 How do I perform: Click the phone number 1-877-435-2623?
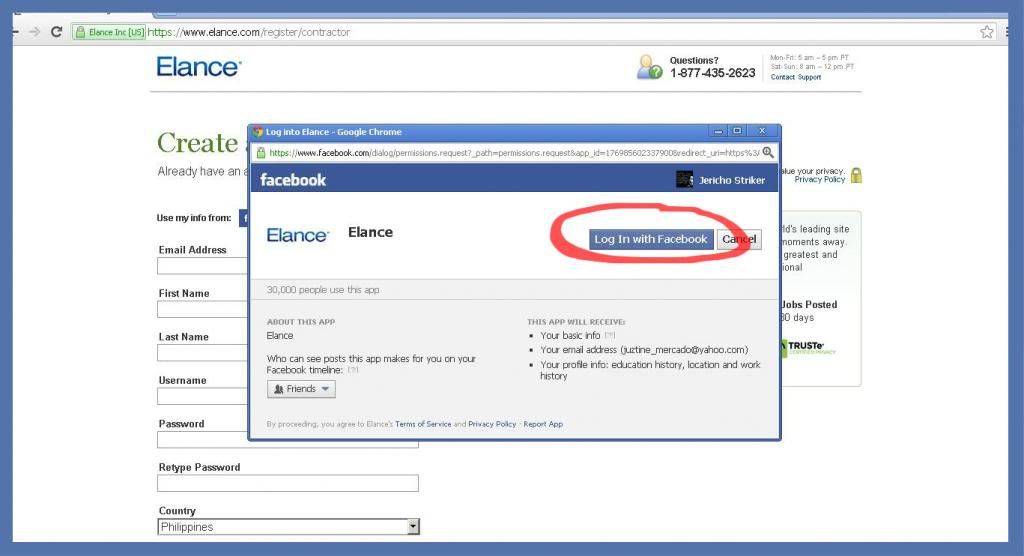(712, 73)
